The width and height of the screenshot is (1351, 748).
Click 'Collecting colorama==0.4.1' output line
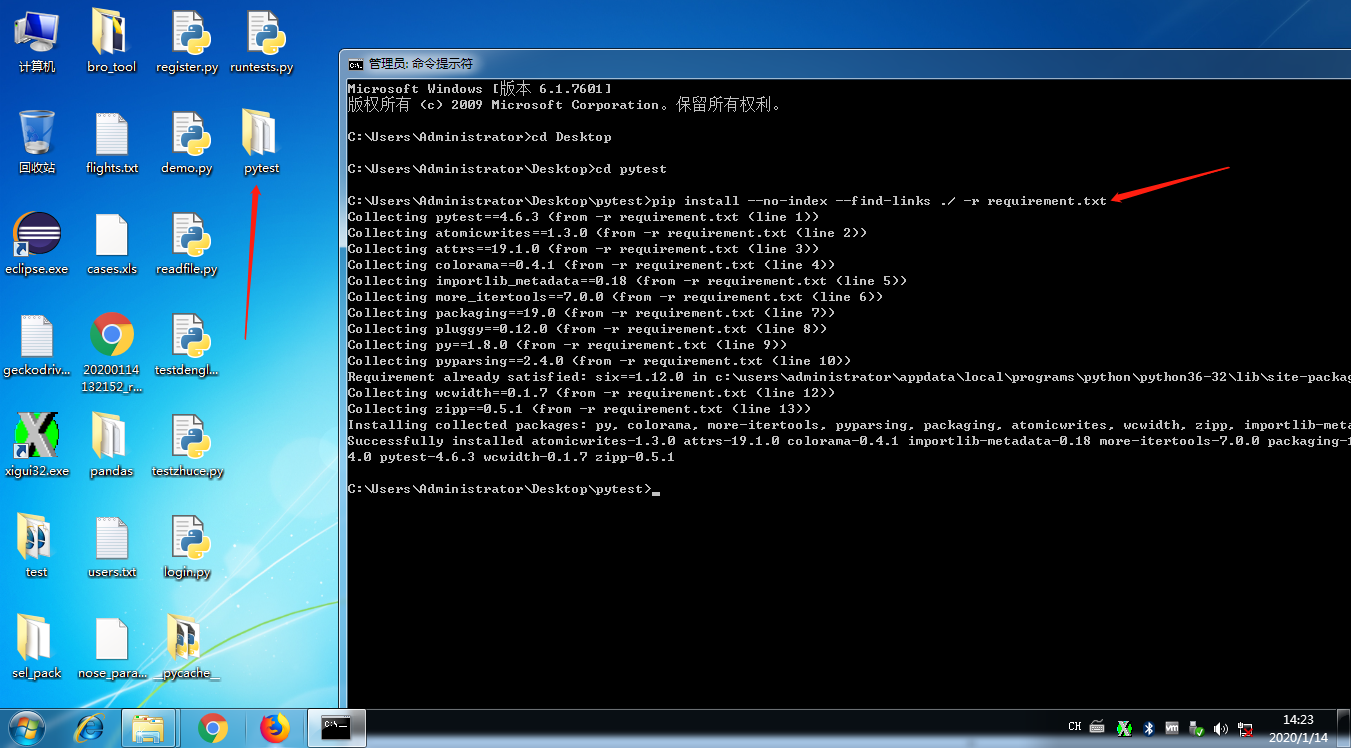click(x=591, y=265)
